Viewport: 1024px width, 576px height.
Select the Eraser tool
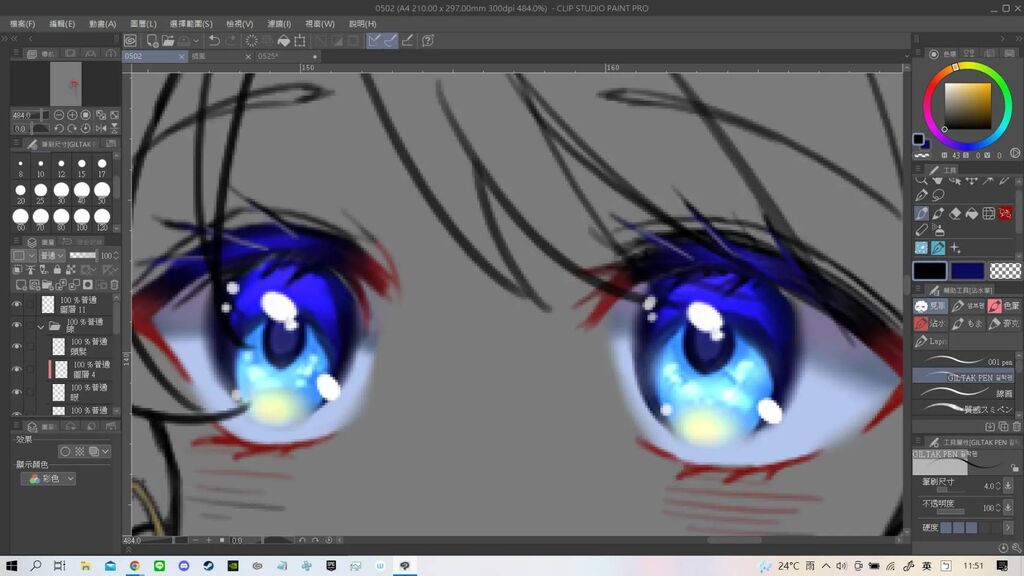coord(955,214)
